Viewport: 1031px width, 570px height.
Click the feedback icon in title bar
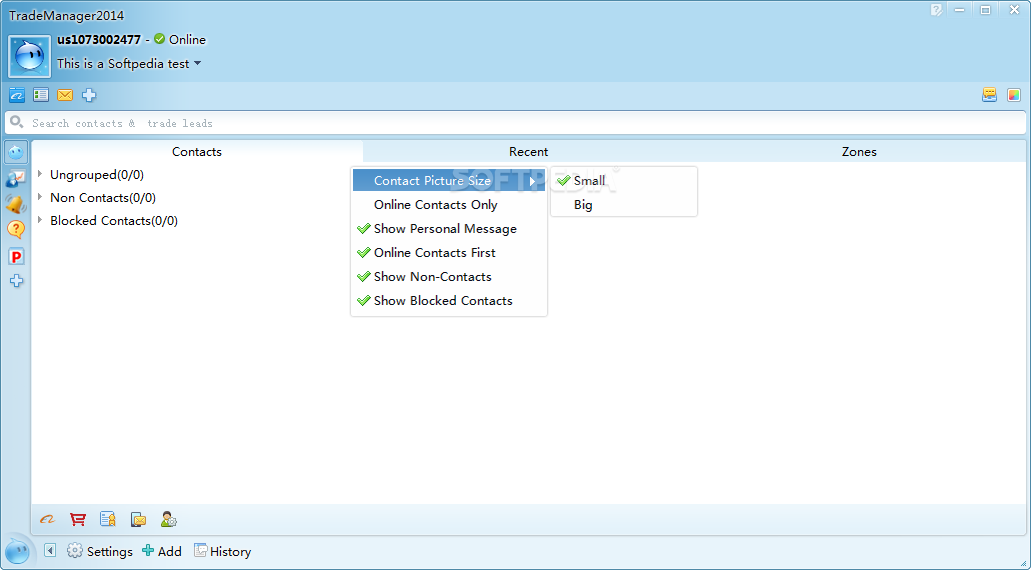coord(936,10)
